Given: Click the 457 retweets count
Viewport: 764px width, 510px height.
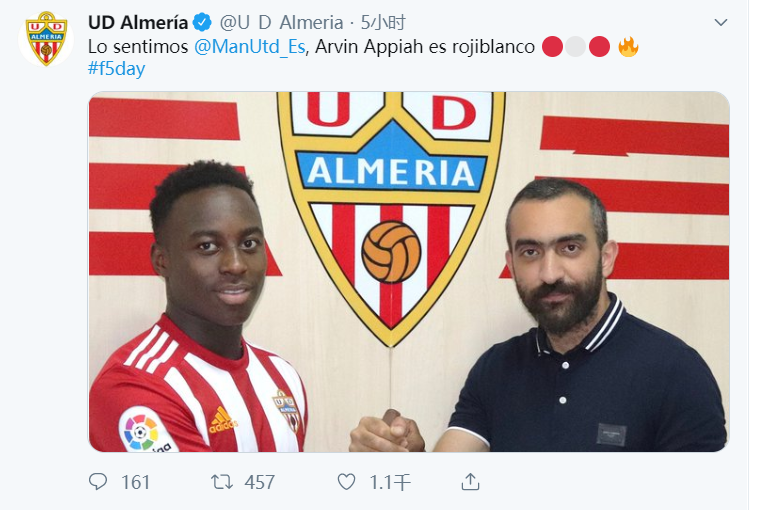Looking at the screenshot, I should 260,482.
